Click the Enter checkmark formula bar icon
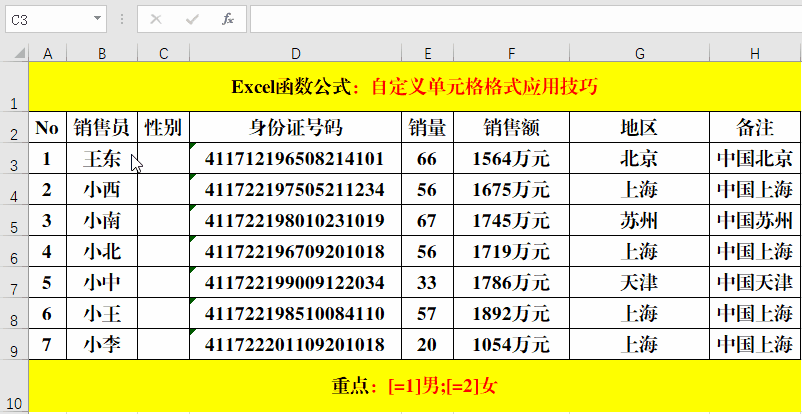Viewport: 802px width, 414px height. coord(192,19)
